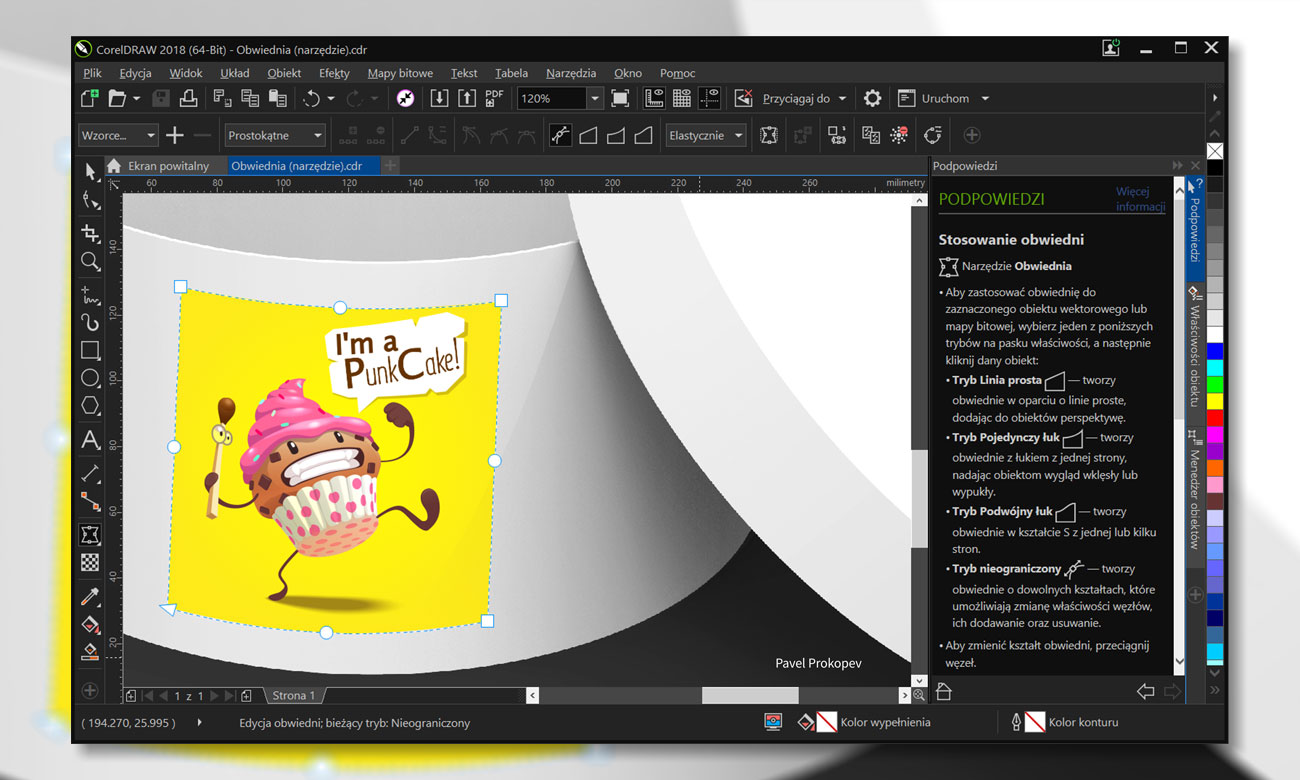Add envelope preset plus button
Viewport: 1300px width, 780px height.
[175, 135]
